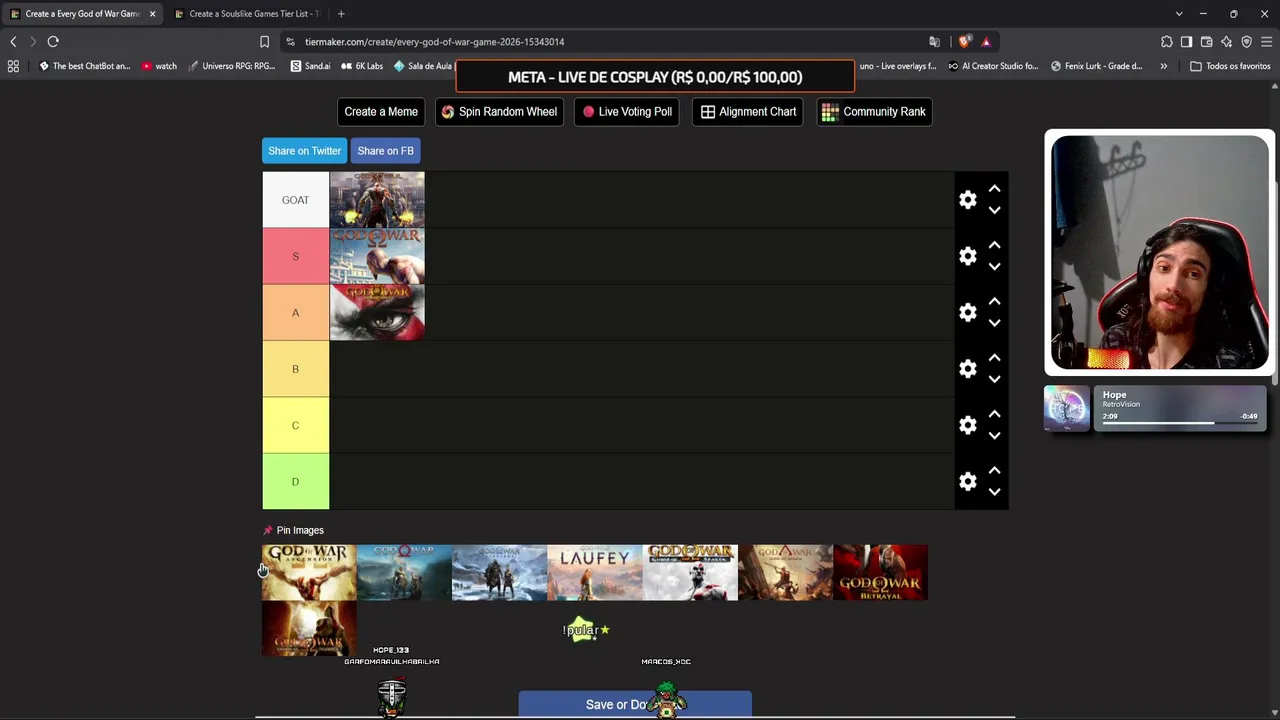Viewport: 1280px width, 720px height.
Task: Bookmark this page using the bookmark icon
Action: (264, 42)
